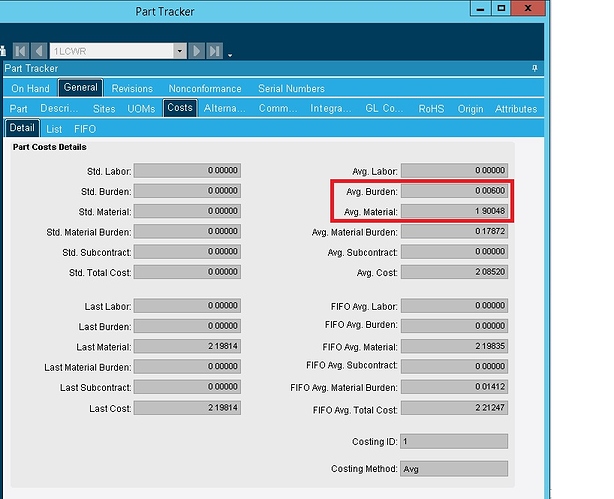Click the Avg. Cost 2.08520 field
This screenshot has width=614, height=499.
point(455,272)
